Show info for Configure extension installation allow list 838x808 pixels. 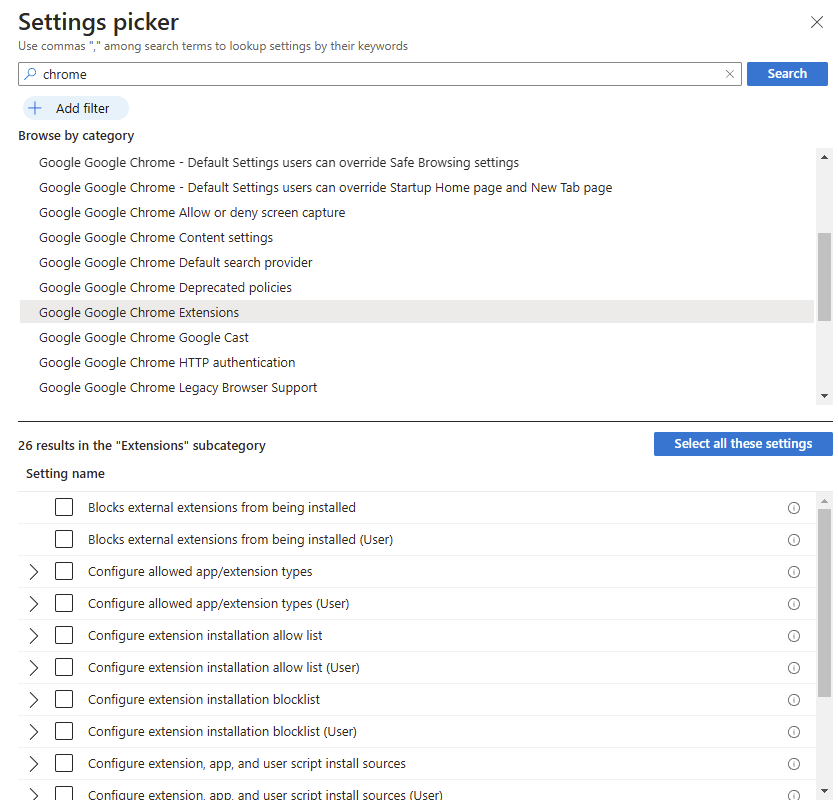pos(794,636)
